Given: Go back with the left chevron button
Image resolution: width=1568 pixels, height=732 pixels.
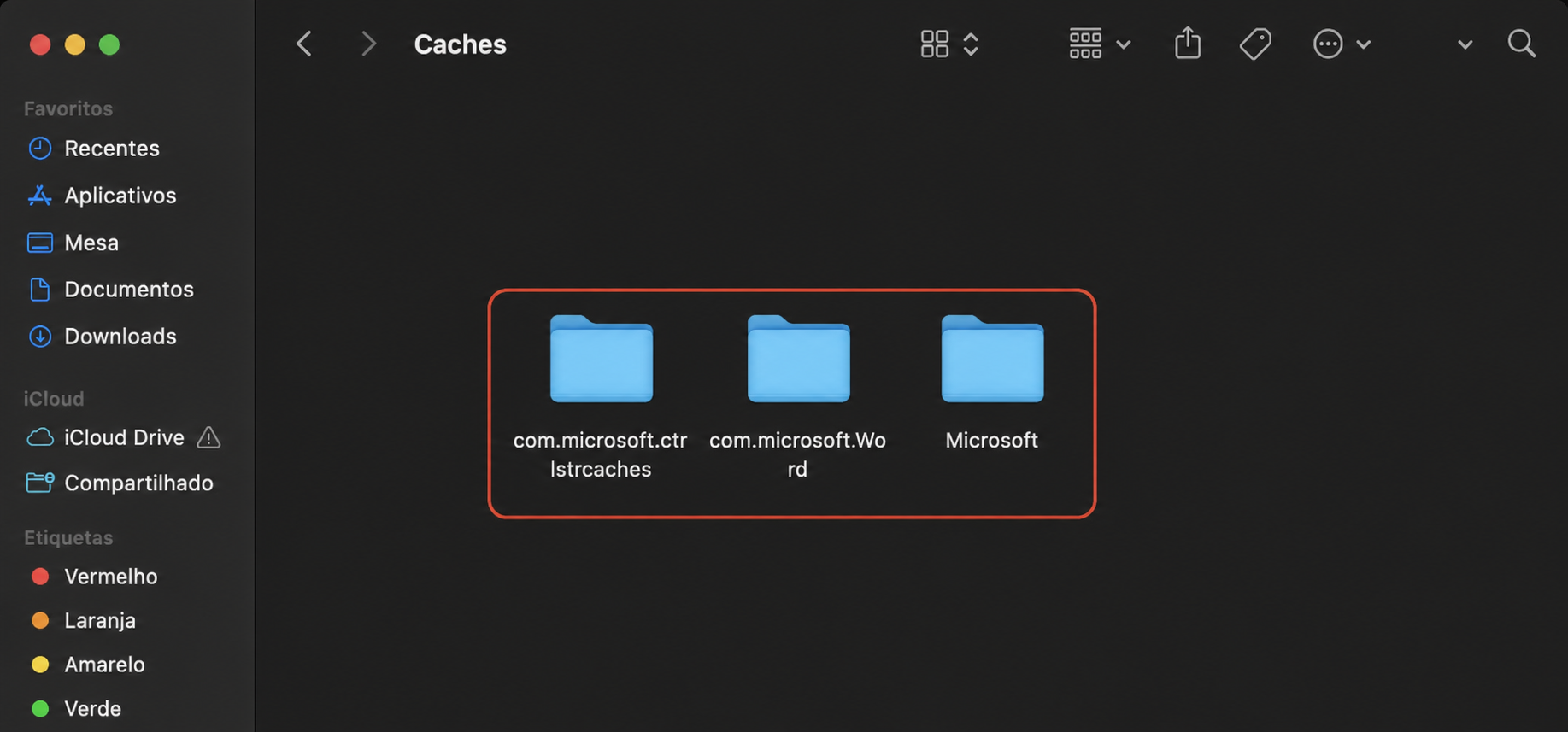Looking at the screenshot, I should (x=304, y=44).
